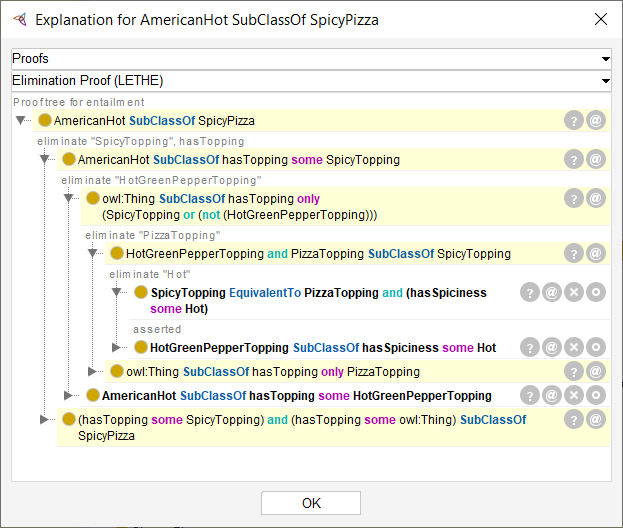Expand the HotGreenPepperTopping SubClassOf hasSpiciness node
623x528 pixels.
click(116, 348)
